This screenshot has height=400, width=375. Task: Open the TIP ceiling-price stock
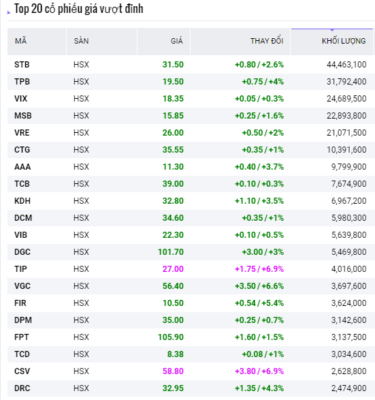[x=20, y=269]
